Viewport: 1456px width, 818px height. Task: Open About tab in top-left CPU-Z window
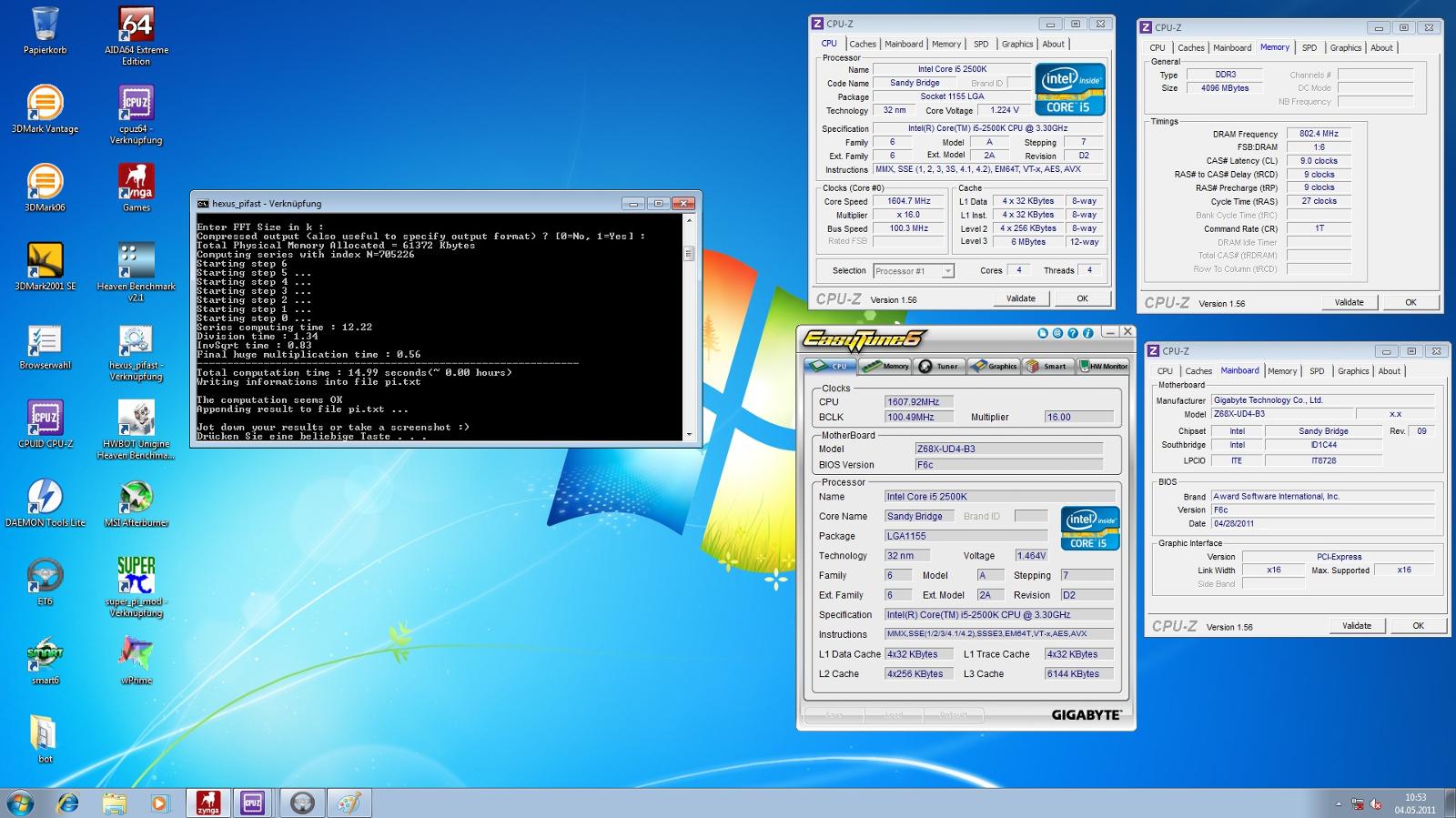pos(1053,44)
